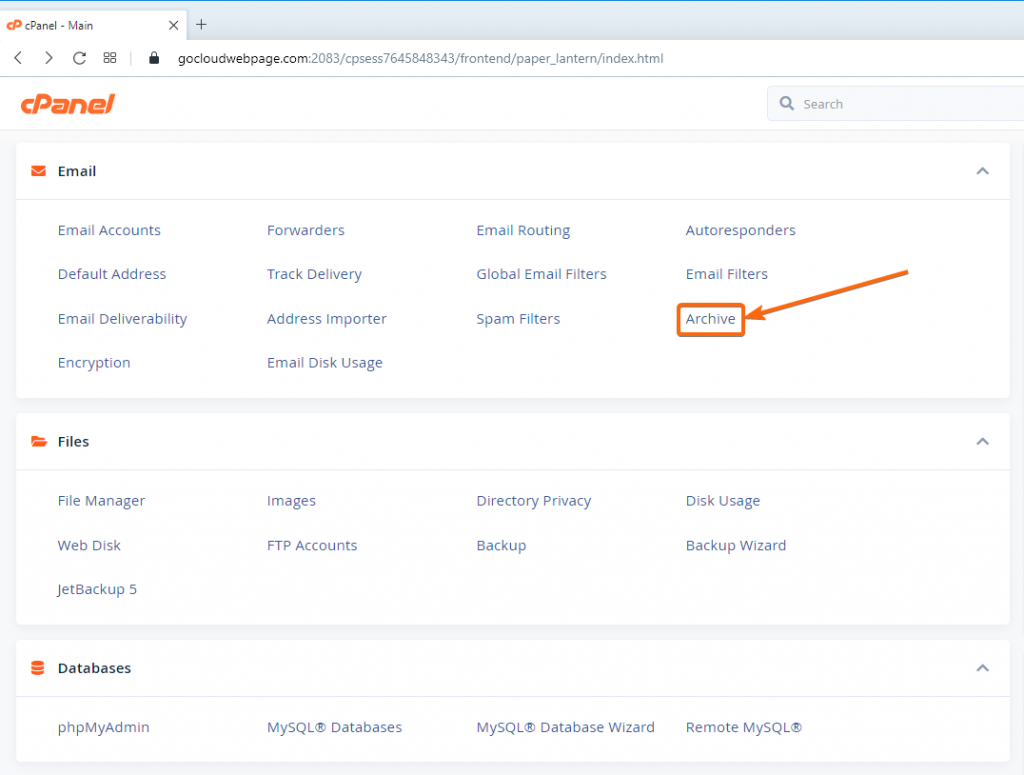Click the folder icon beside Files heading
1024x775 pixels.
pyautogui.click(x=38, y=441)
